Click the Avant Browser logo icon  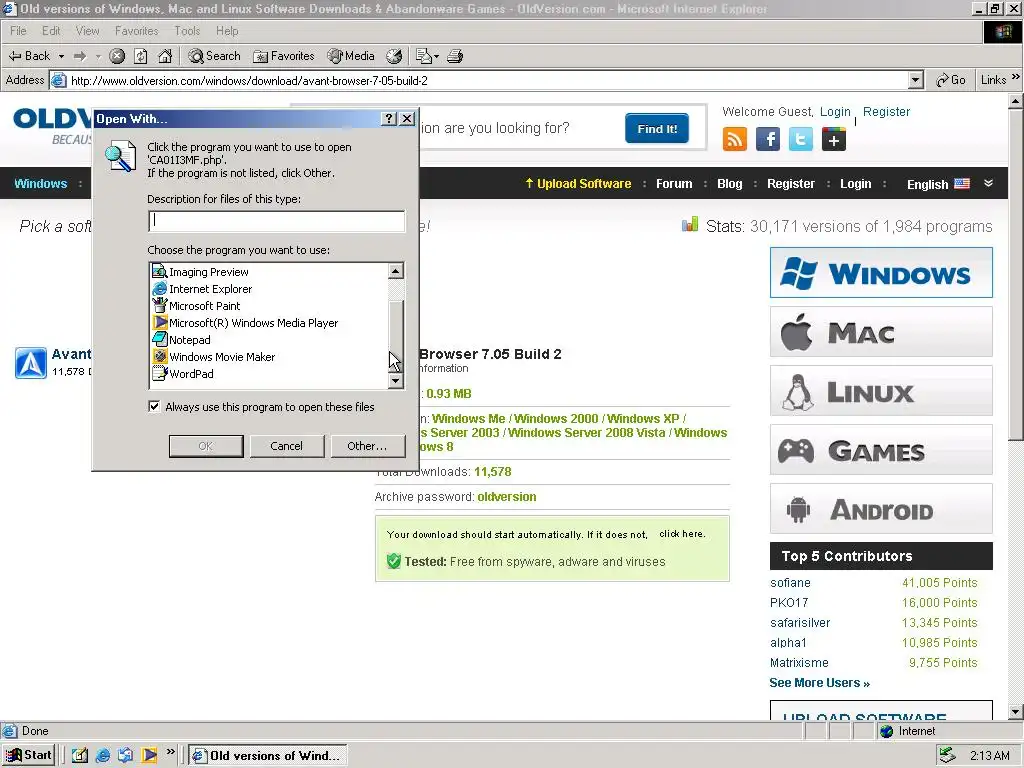pyautogui.click(x=31, y=363)
